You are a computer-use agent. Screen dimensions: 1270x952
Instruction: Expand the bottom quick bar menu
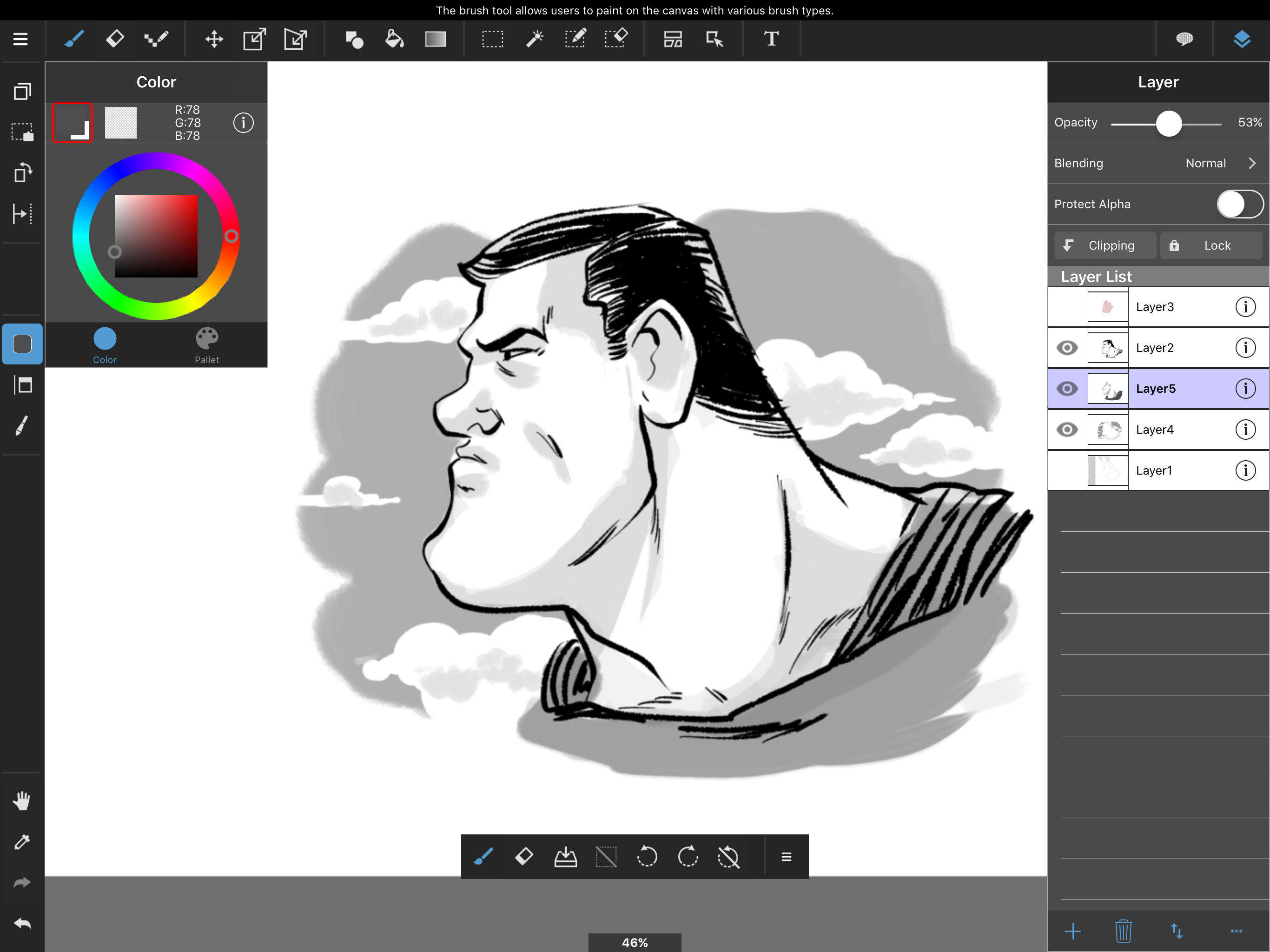[x=786, y=857]
